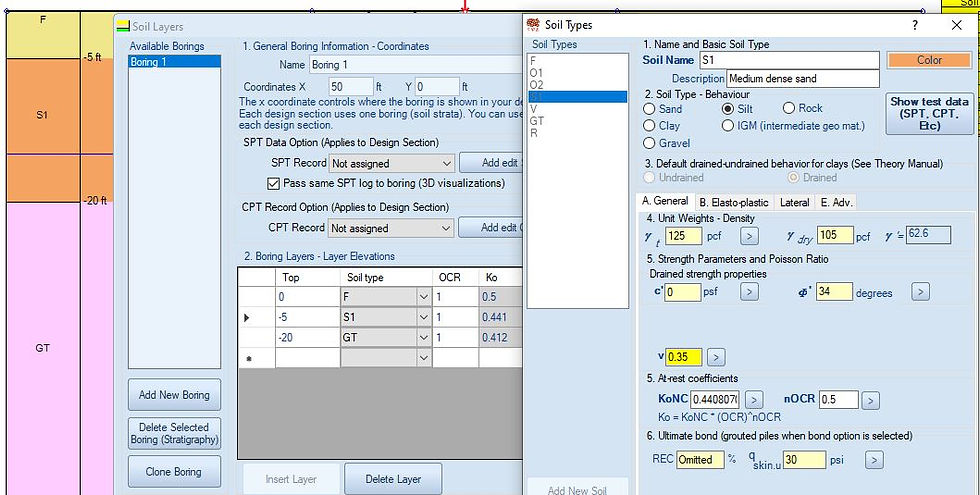Click the arrow button next to KoNC field
This screenshot has height=495, width=980.
[754, 399]
